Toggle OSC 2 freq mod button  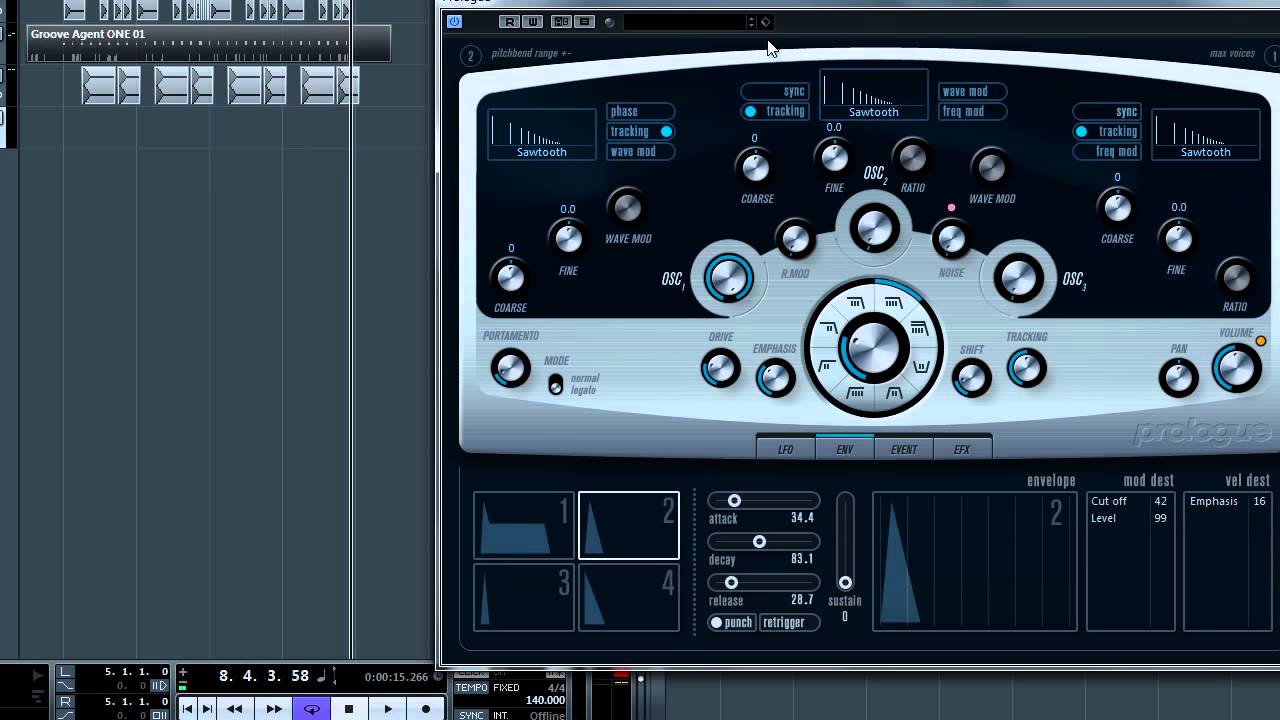pyautogui.click(x=972, y=111)
